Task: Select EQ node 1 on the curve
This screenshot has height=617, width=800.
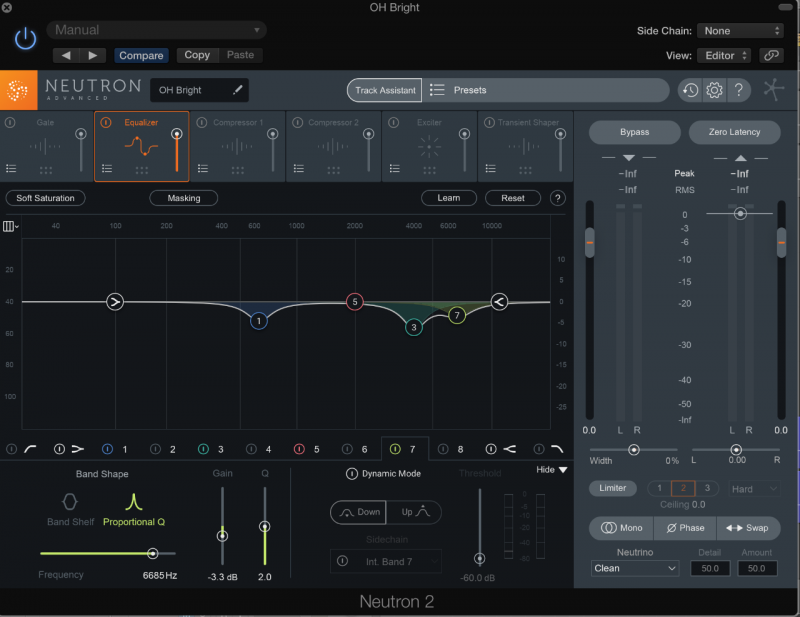Action: click(259, 321)
